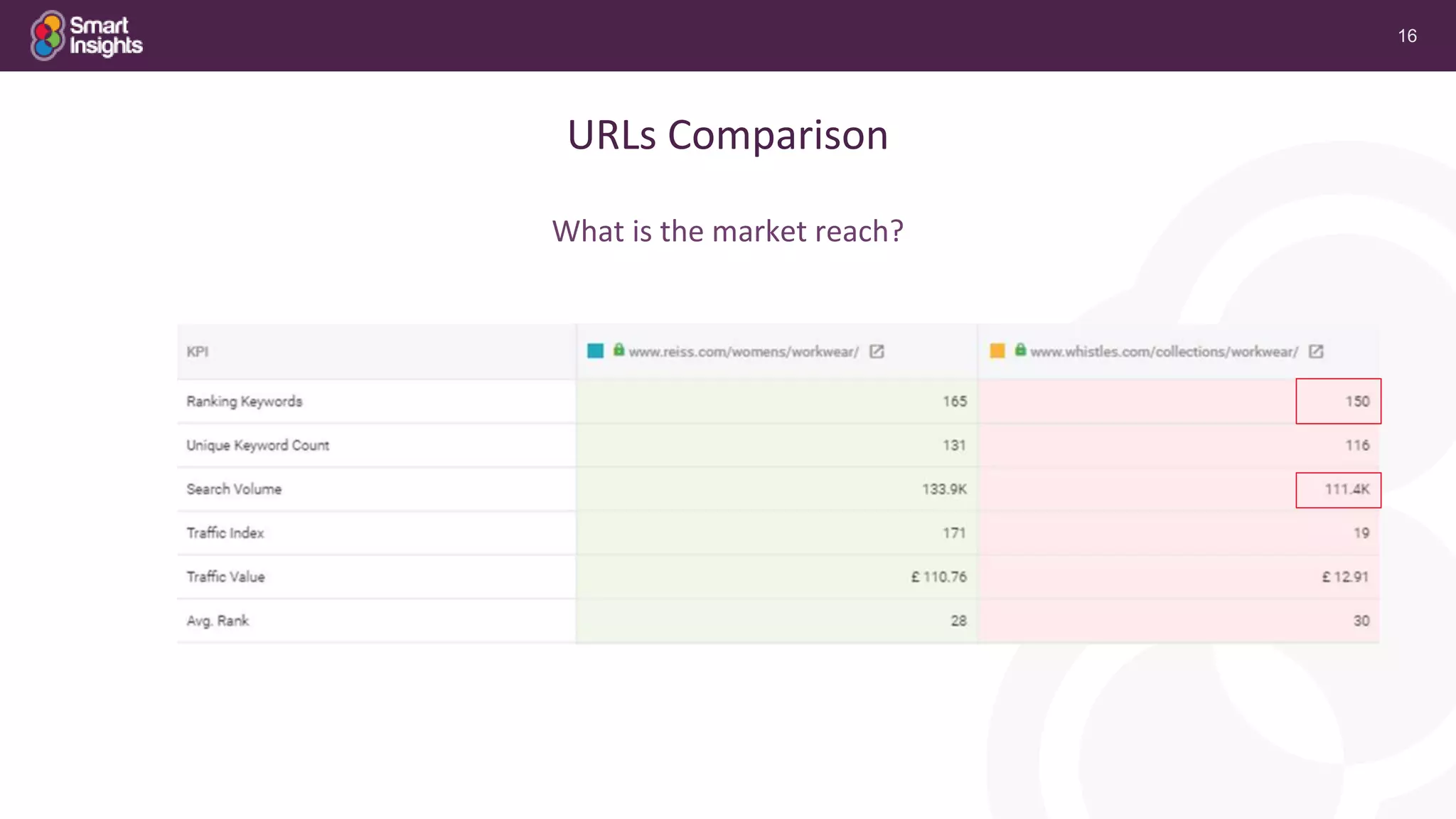Click the 133.9K search volume value
This screenshot has height=819, width=1456.
coord(945,489)
